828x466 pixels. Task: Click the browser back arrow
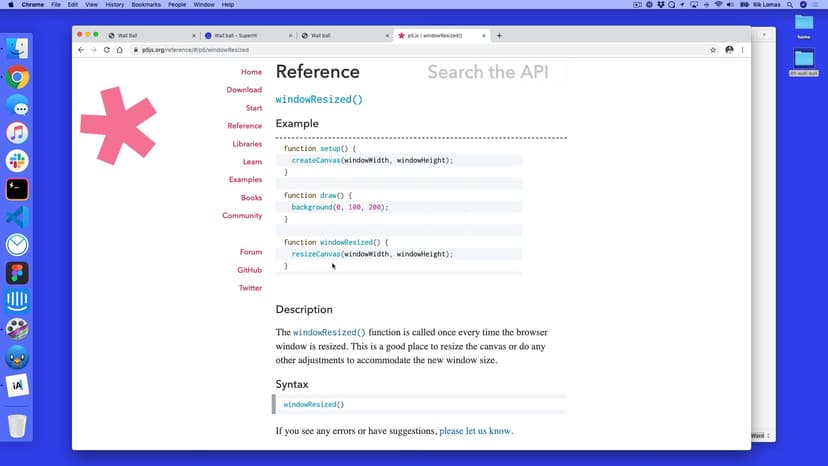(81, 50)
